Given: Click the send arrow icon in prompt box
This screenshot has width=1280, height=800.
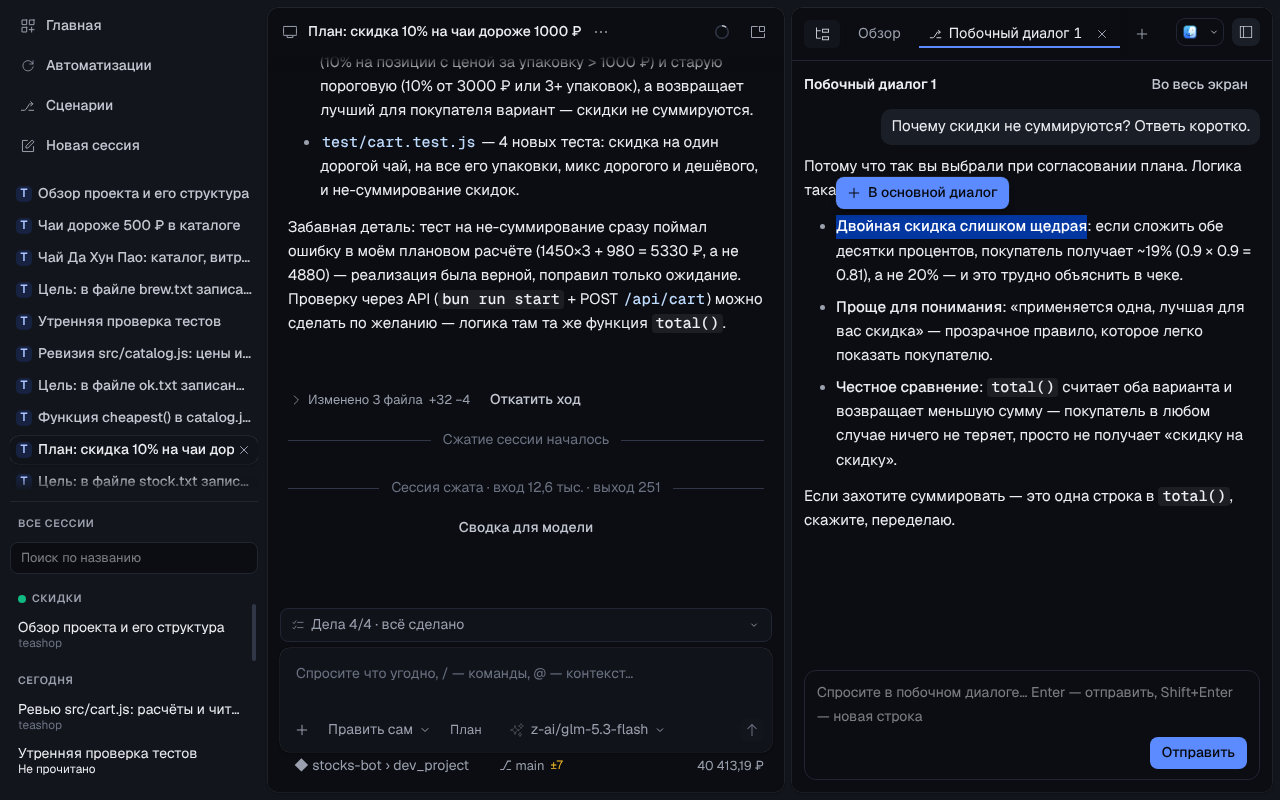Looking at the screenshot, I should pyautogui.click(x=752, y=730).
